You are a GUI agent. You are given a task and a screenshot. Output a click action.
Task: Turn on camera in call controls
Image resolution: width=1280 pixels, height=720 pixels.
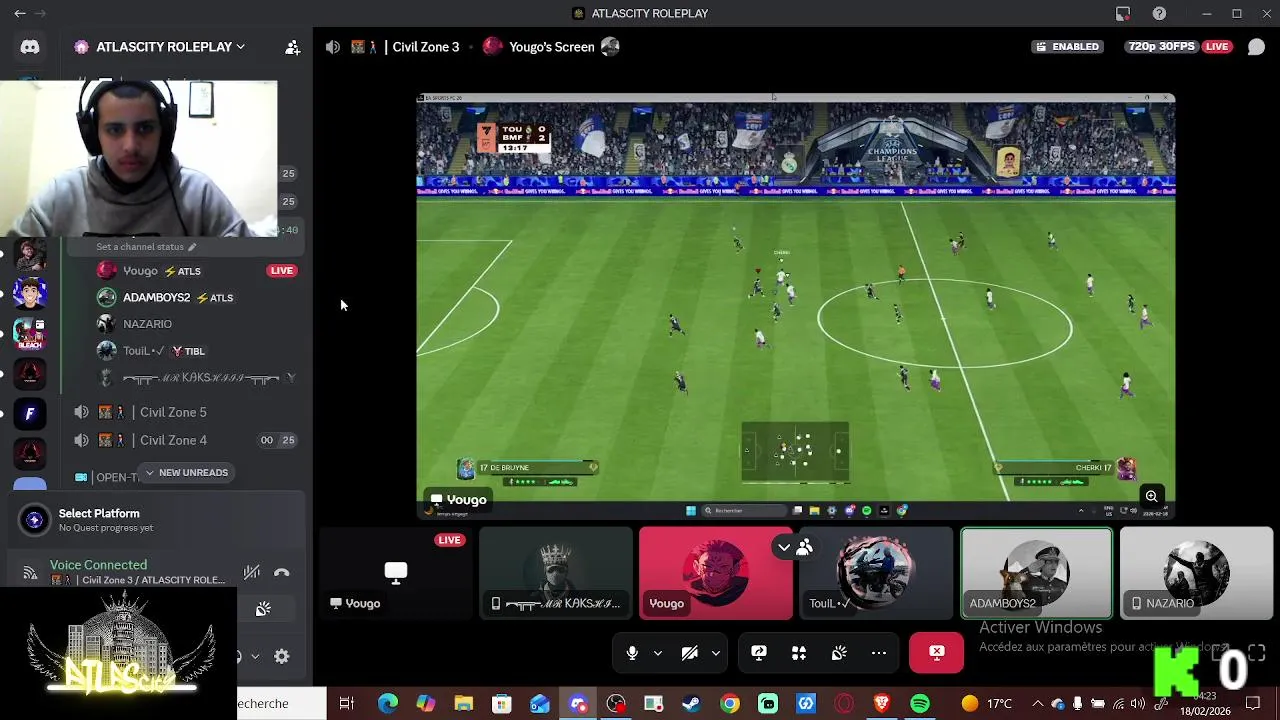[x=689, y=653]
